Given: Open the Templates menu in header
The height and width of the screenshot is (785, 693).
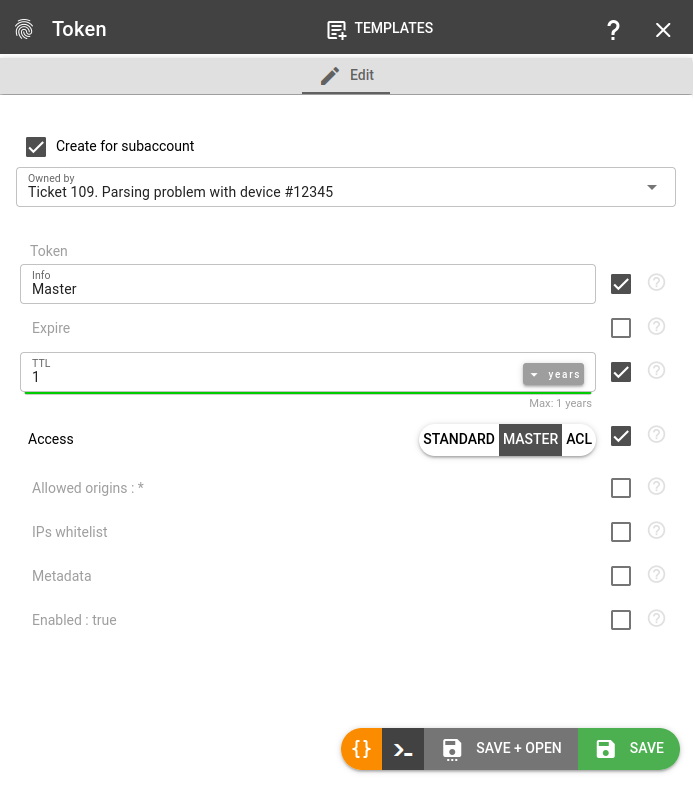Looking at the screenshot, I should coord(380,29).
